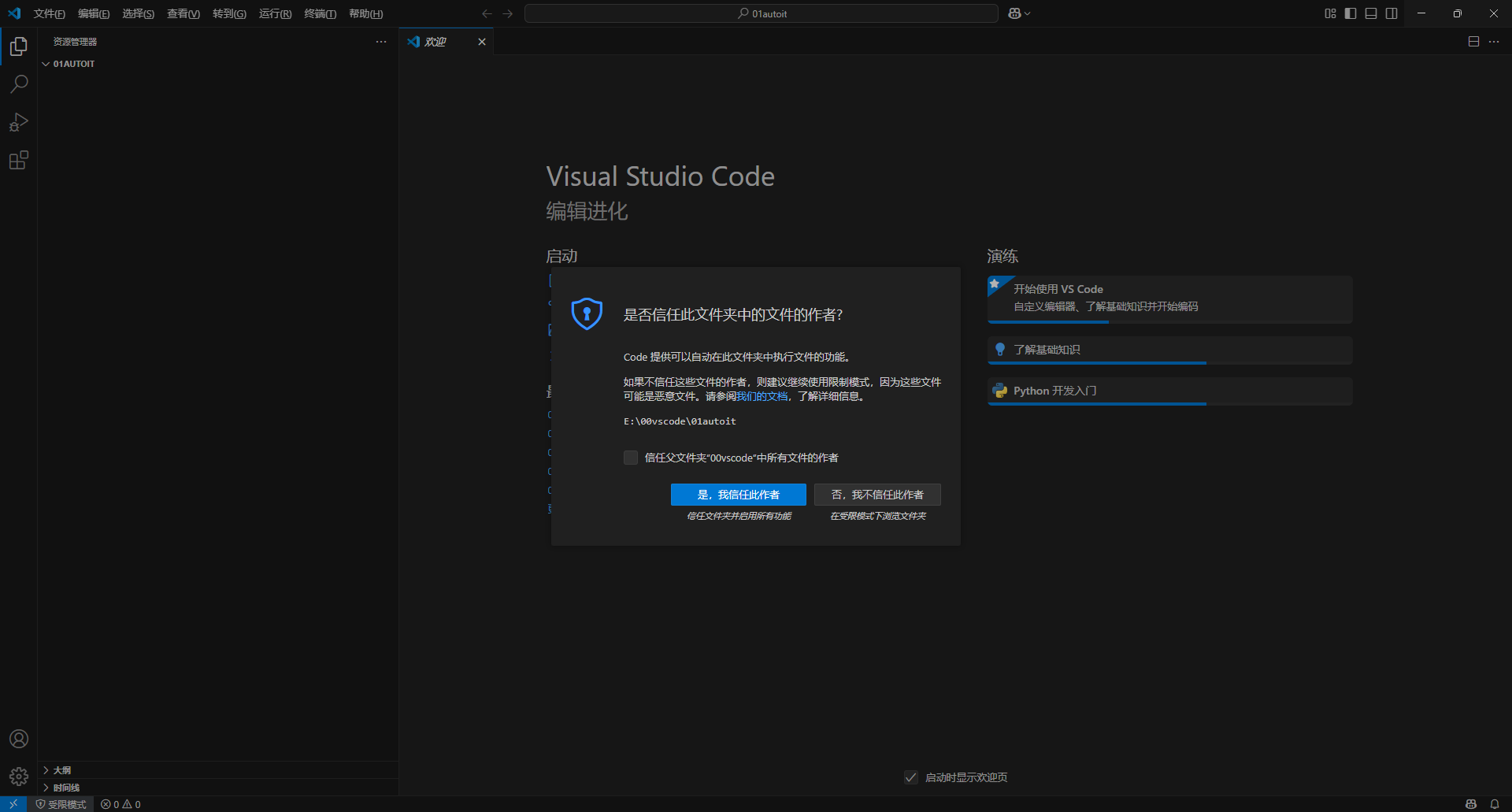The width and height of the screenshot is (1512, 812).
Task: Close the Welcome tab
Action: click(x=482, y=42)
